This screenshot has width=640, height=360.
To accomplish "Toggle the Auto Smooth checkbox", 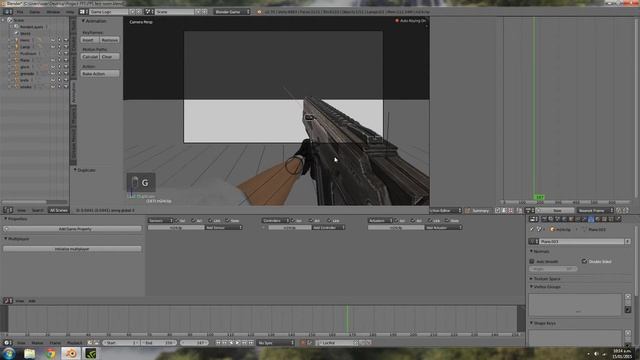I will coord(532,262).
